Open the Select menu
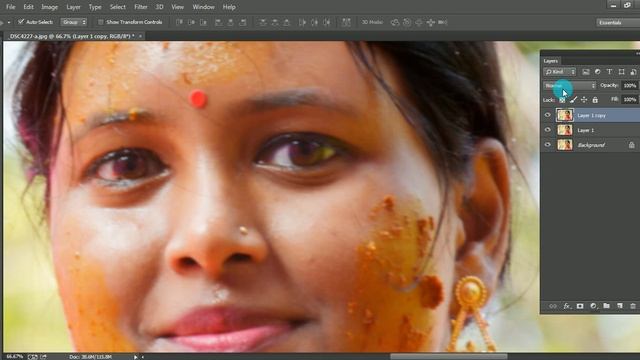Screen dimensions: 640x360 click(118, 7)
